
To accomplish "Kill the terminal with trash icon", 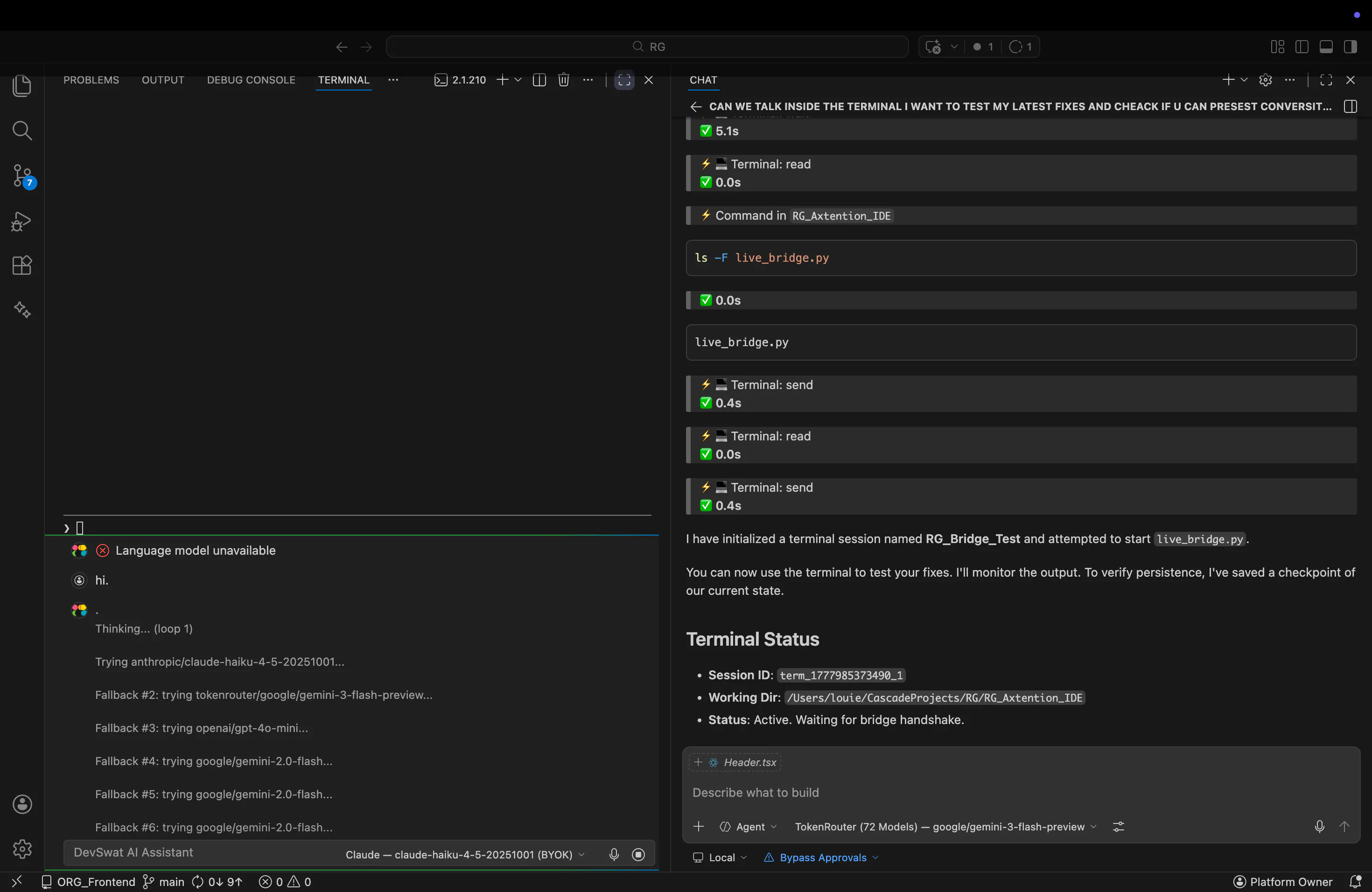I will pos(564,80).
